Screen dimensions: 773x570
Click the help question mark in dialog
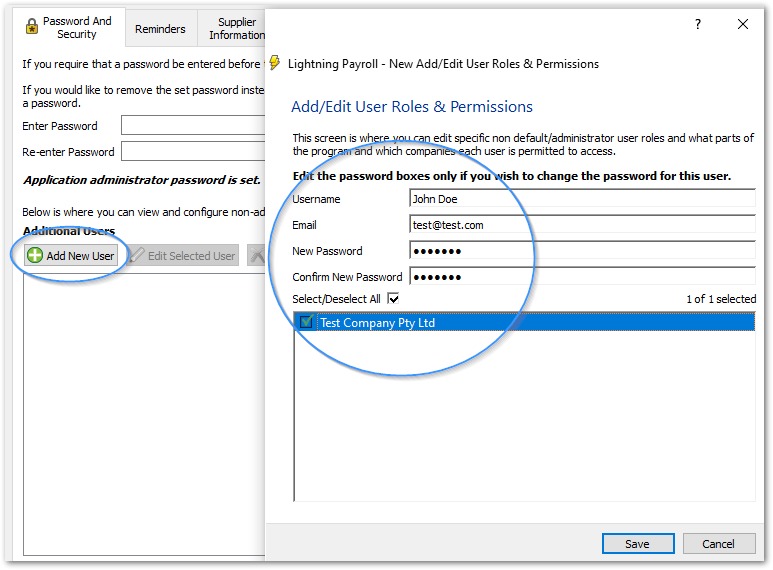tap(698, 24)
